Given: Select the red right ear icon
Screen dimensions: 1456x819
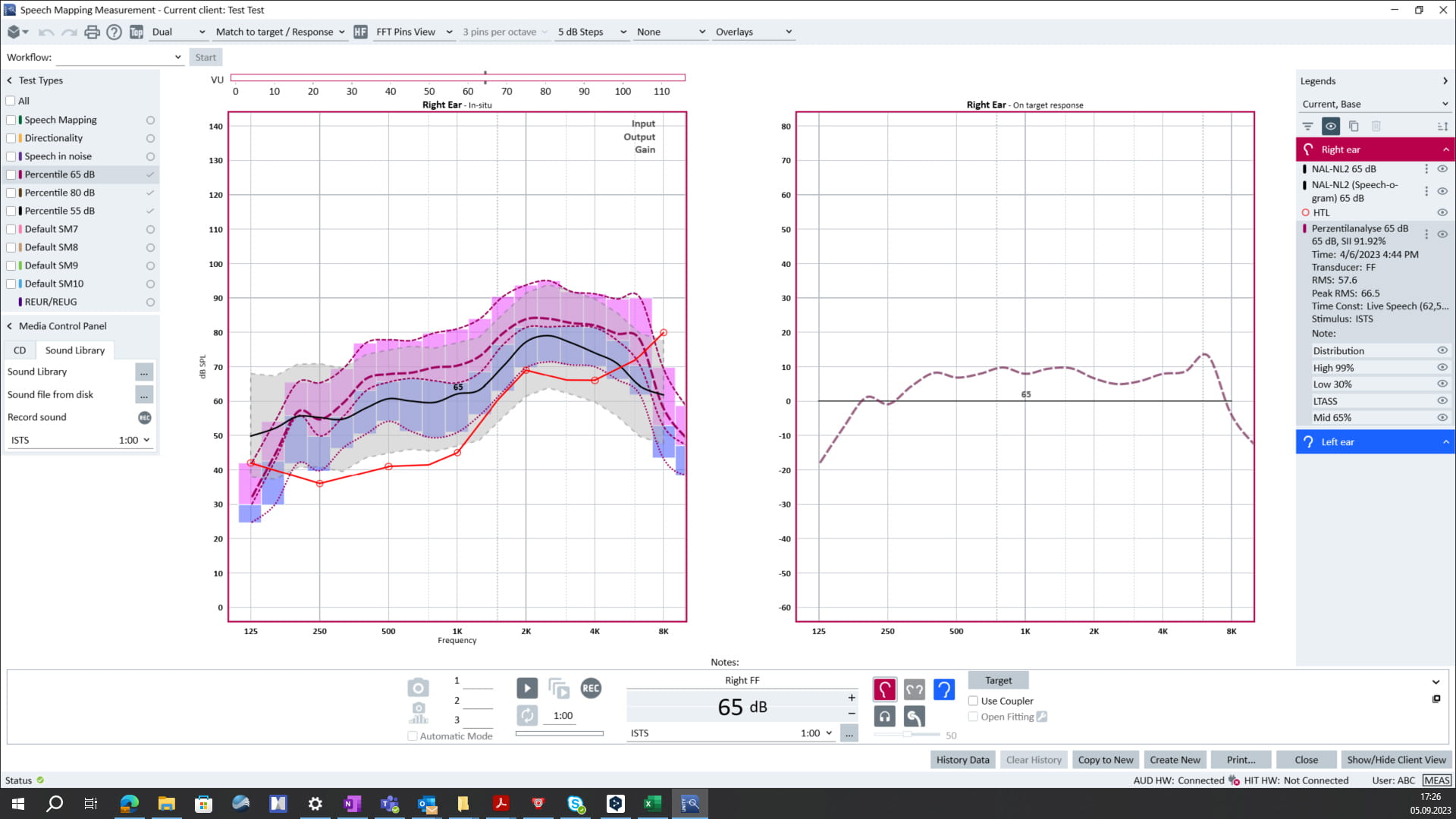Looking at the screenshot, I should click(884, 689).
